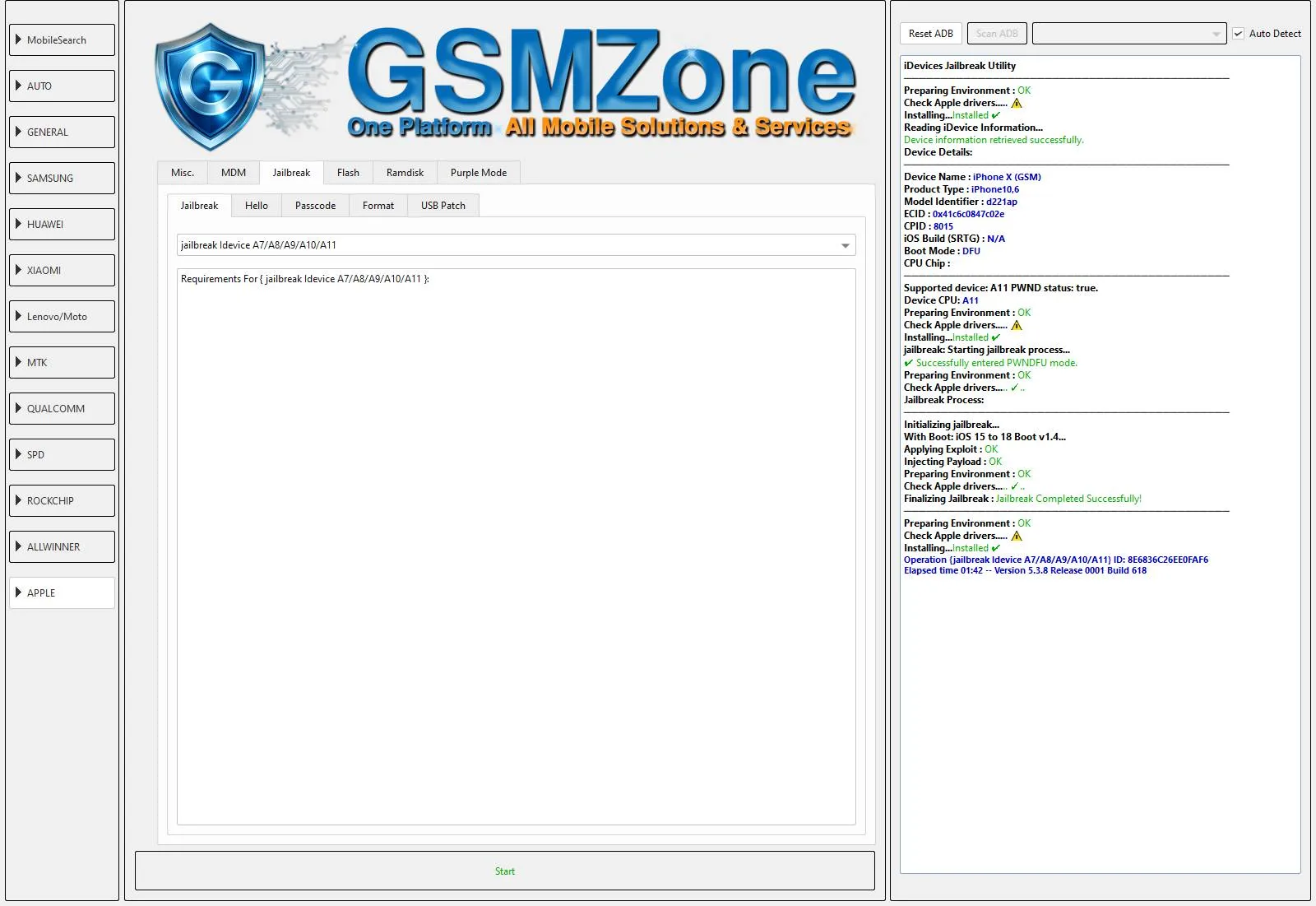Screen dimensions: 1316x906
Task: Expand the HUAWEI sidebar section
Action: pyautogui.click(x=62, y=225)
